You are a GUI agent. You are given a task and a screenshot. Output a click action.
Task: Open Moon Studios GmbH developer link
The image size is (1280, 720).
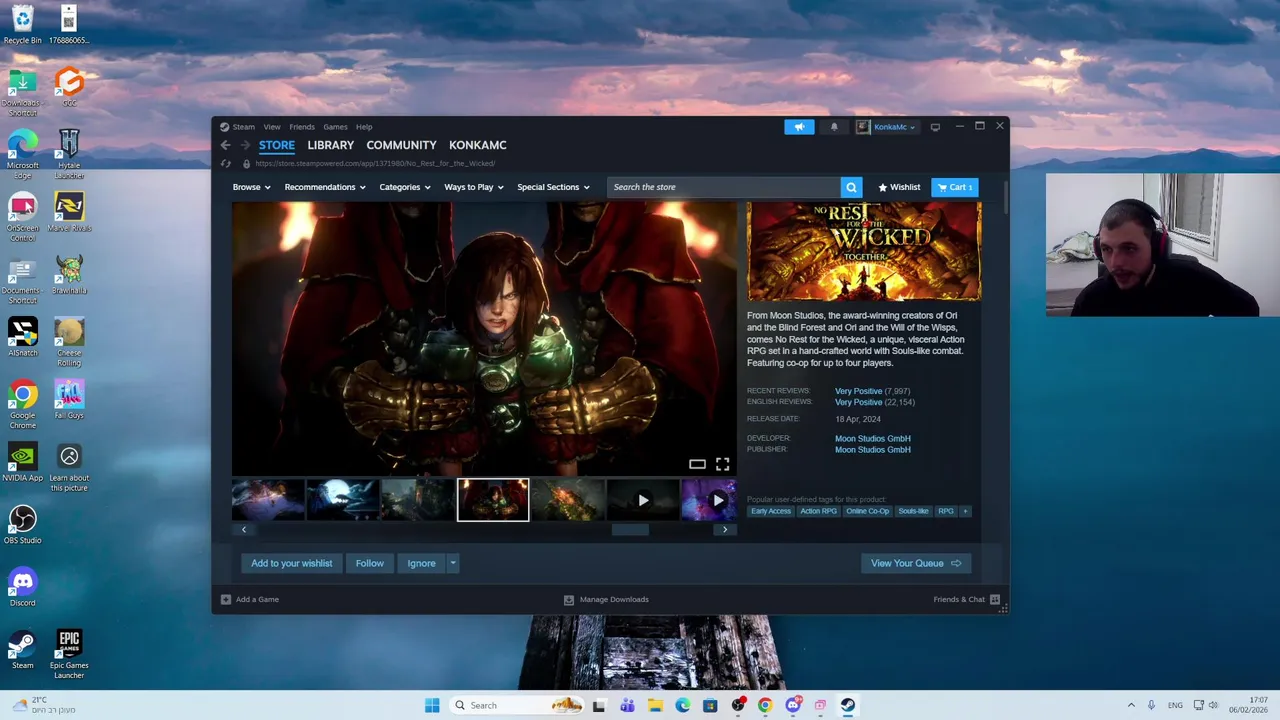tap(873, 438)
